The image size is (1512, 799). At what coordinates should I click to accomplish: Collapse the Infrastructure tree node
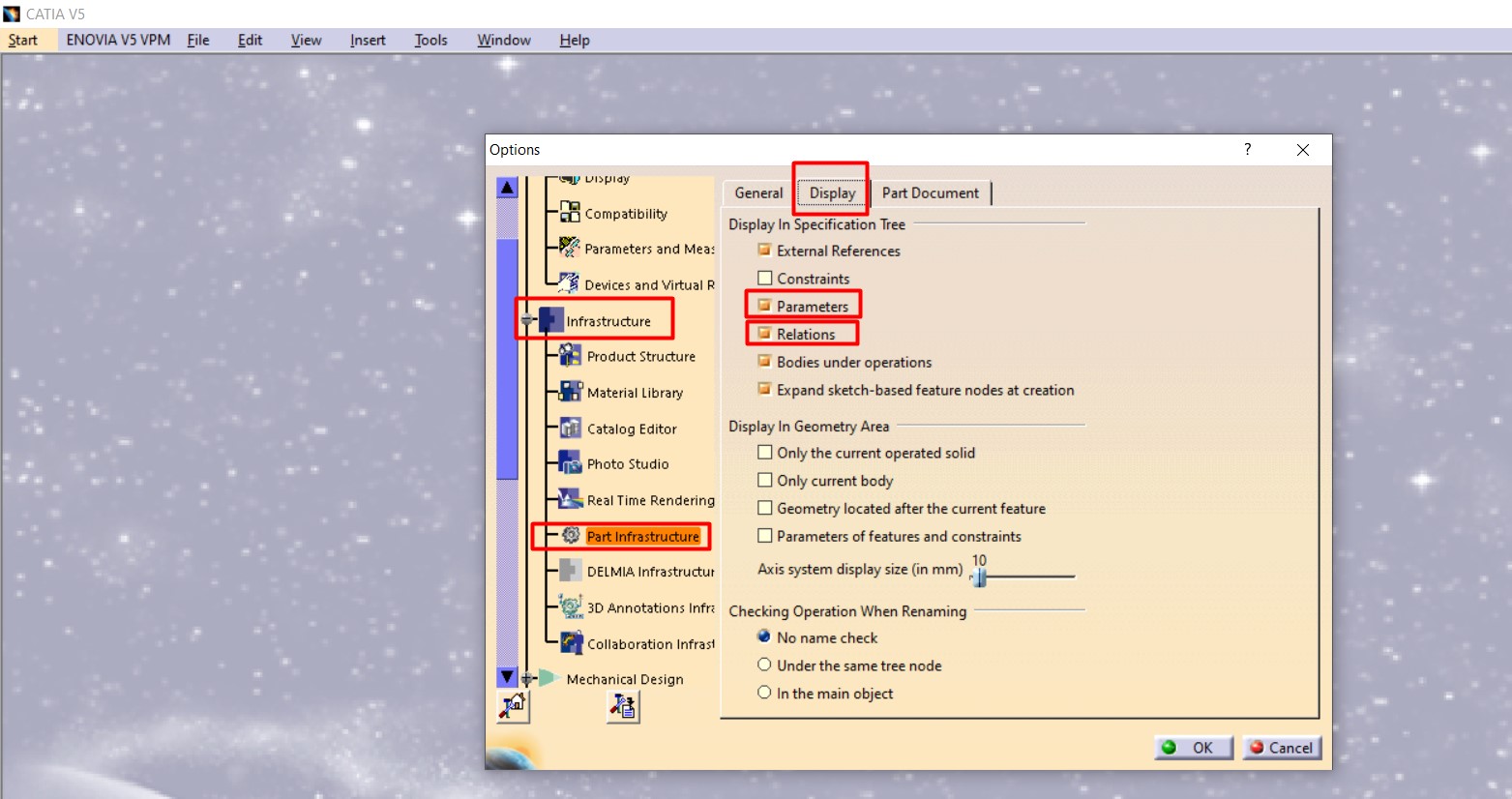[528, 320]
